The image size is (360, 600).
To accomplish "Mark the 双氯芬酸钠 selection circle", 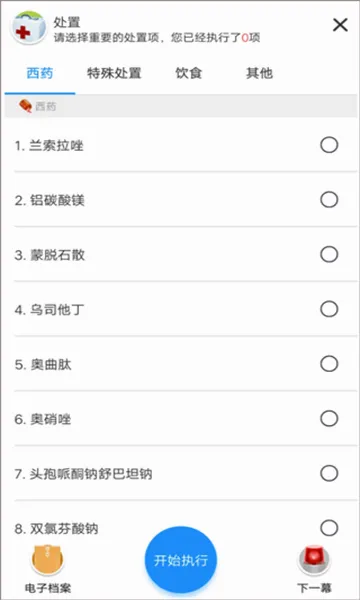I will (329, 528).
